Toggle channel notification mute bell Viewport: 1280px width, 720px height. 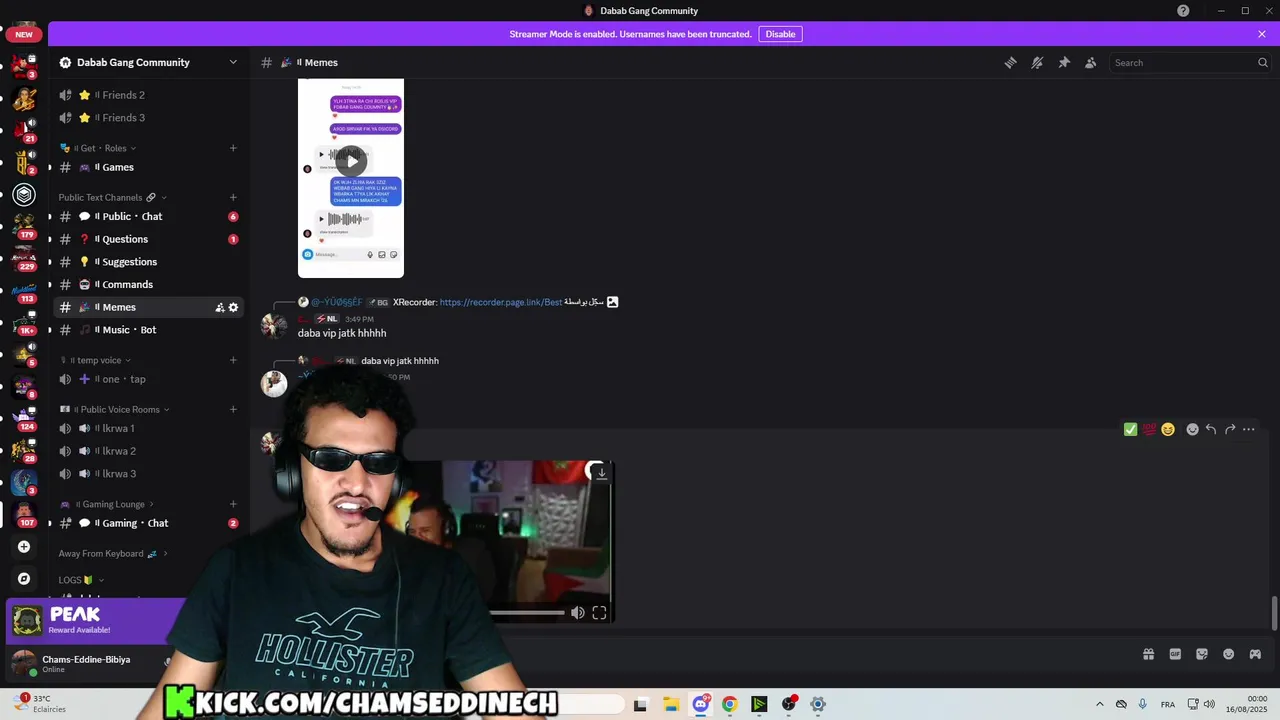tap(1037, 62)
